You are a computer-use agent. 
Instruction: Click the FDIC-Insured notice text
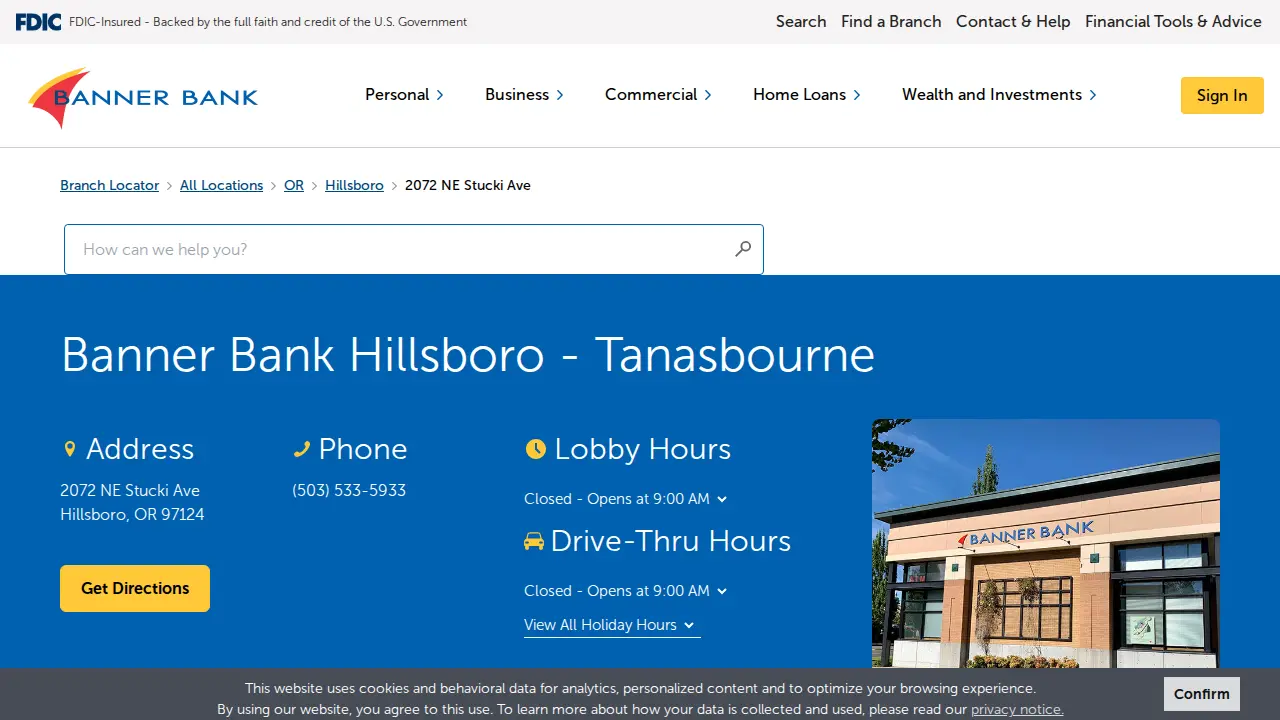tap(268, 22)
